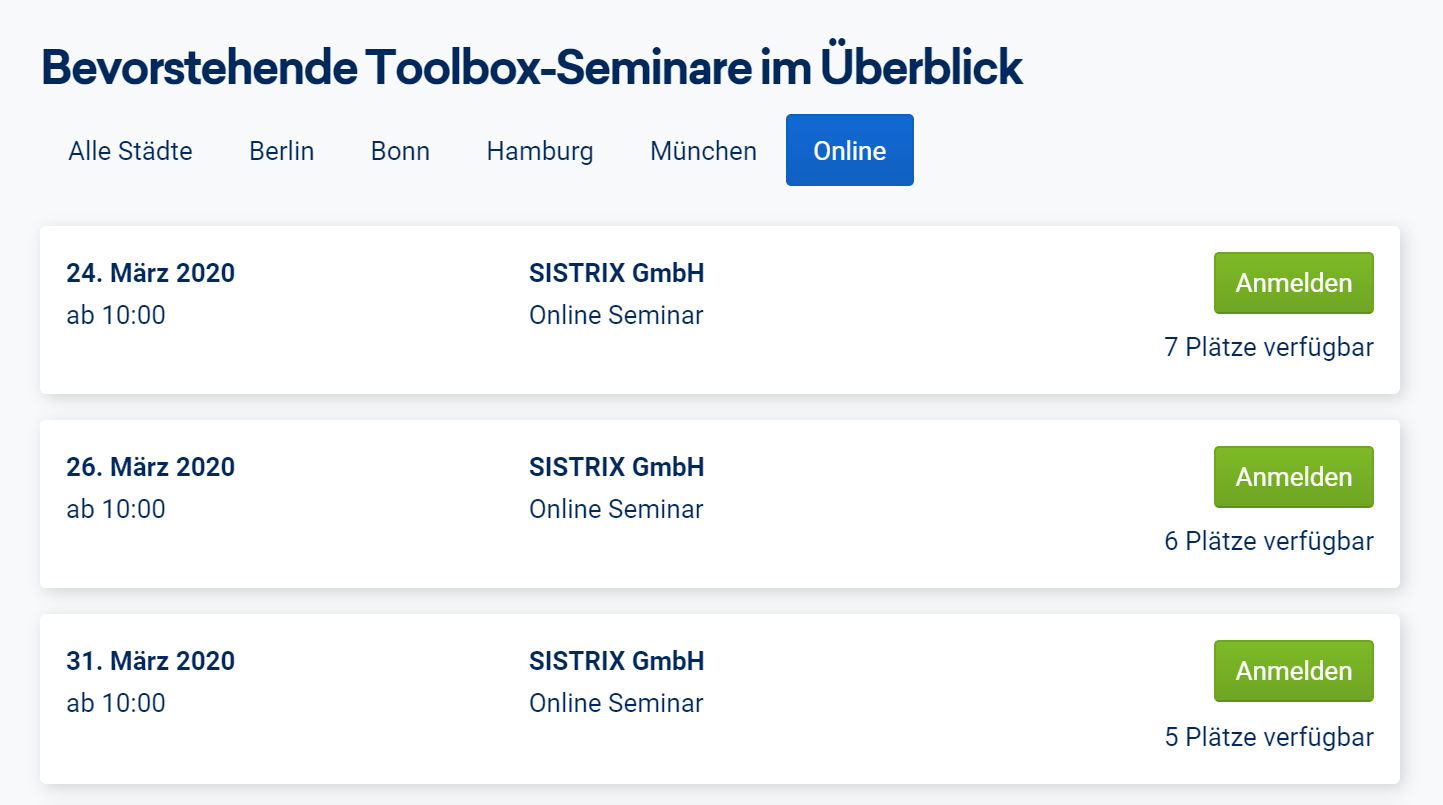
Task: Click the 6 Plätze verfügbar notice
Action: coord(1268,541)
